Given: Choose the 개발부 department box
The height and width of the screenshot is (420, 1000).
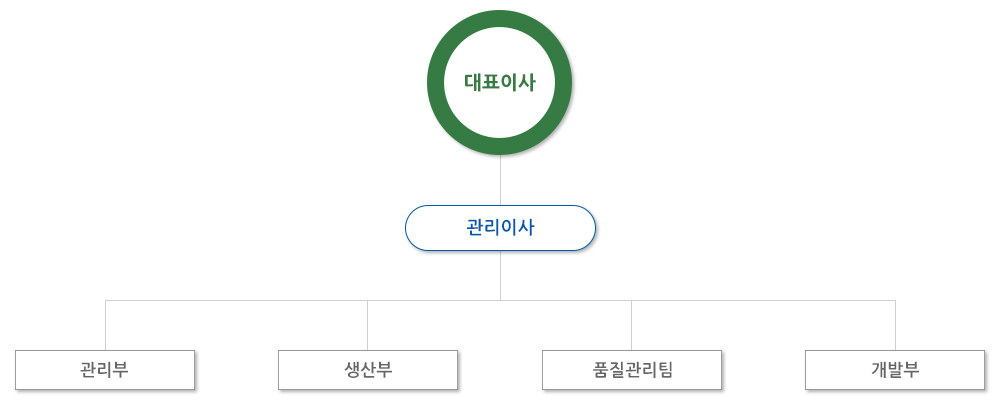Looking at the screenshot, I should coord(895,370).
